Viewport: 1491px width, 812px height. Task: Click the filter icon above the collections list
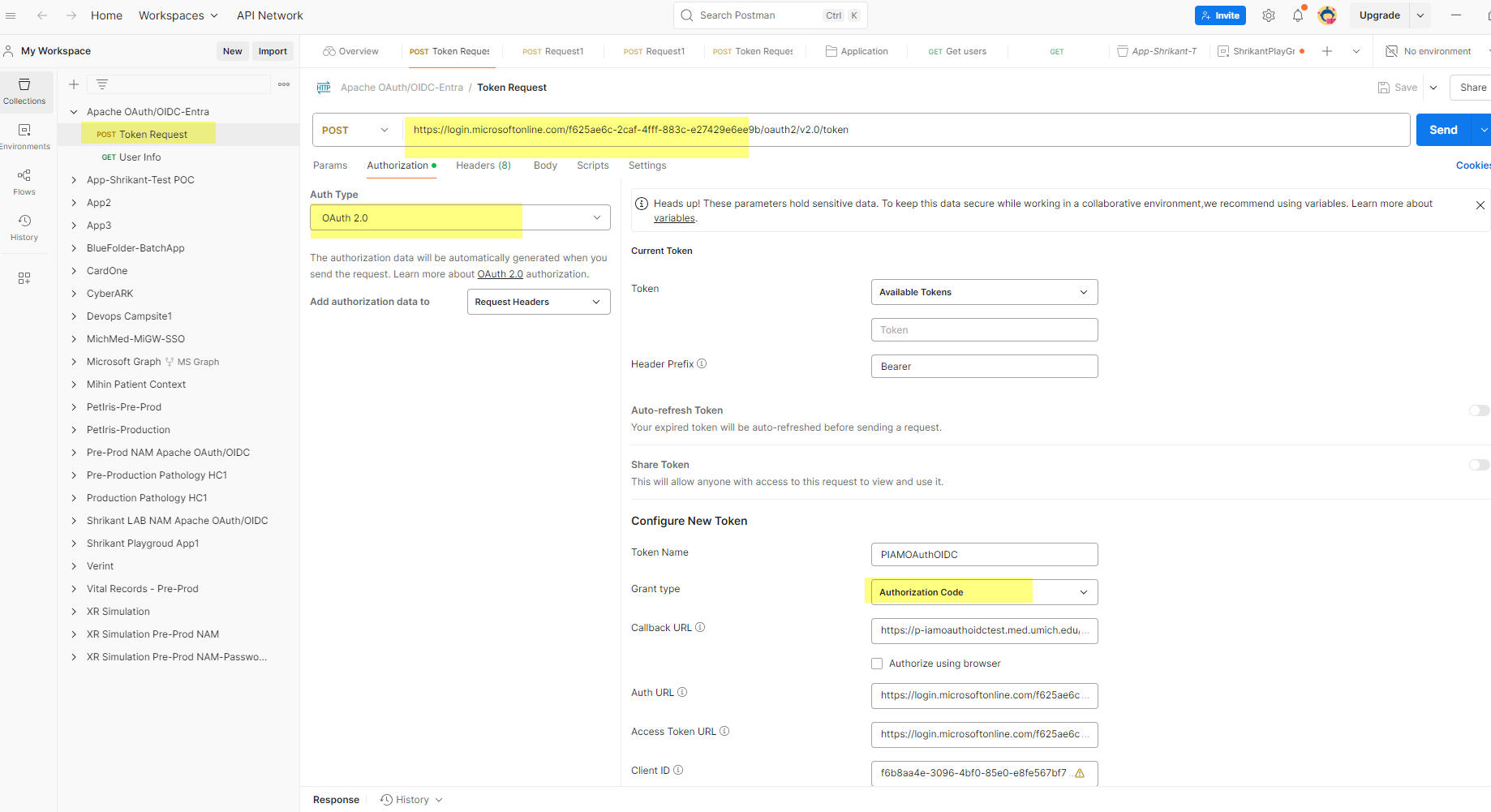[x=101, y=84]
